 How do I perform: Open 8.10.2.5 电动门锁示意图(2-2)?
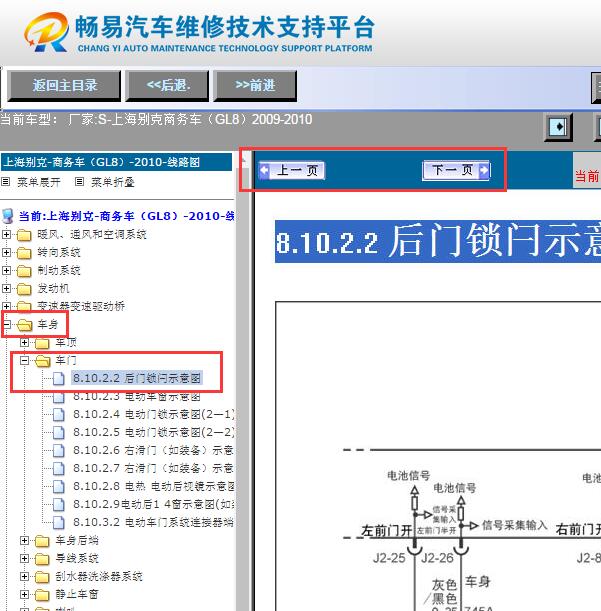tap(154, 432)
